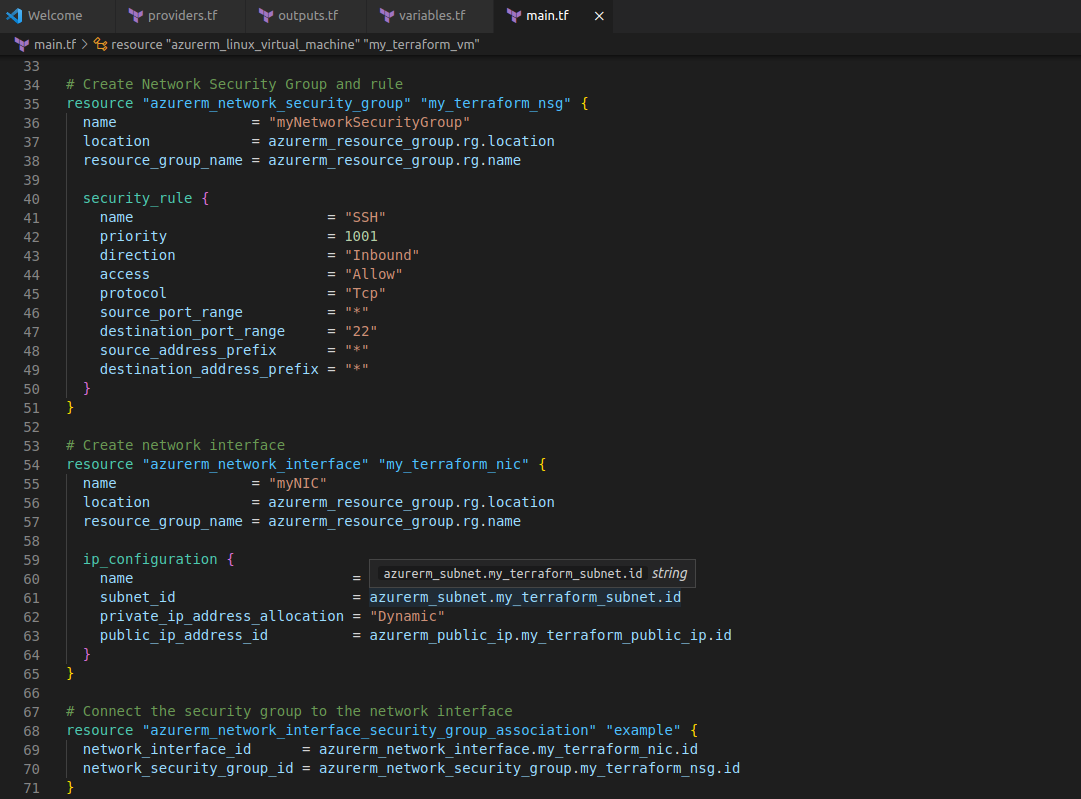Click the Terraform file icon in breadcrumb bar

pyautogui.click(x=21, y=45)
